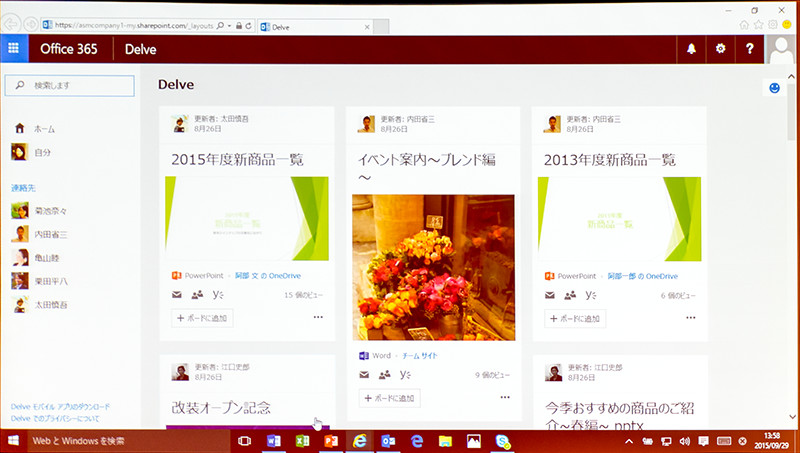800x453 pixels.
Task: Open Skype from the taskbar
Action: (503, 441)
